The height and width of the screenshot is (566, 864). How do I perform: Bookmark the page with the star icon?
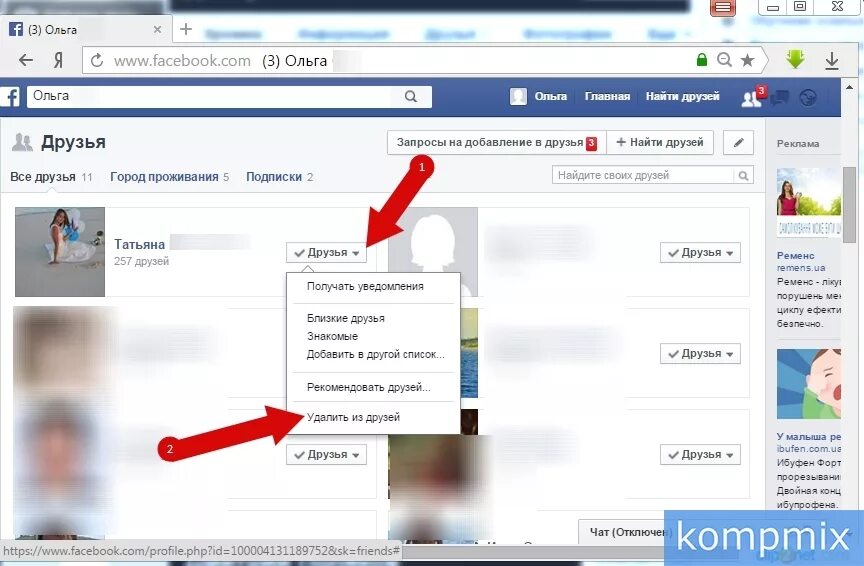tap(747, 60)
